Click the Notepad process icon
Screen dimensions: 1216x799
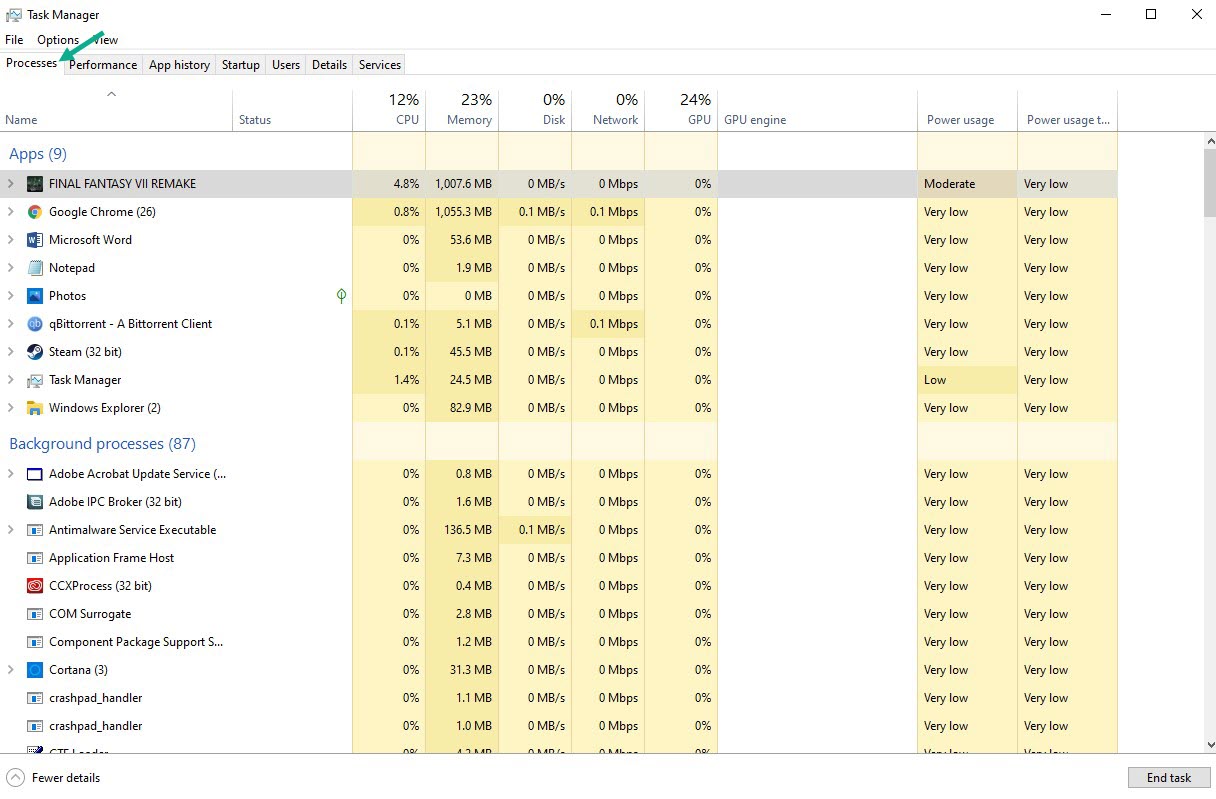pyautogui.click(x=35, y=268)
